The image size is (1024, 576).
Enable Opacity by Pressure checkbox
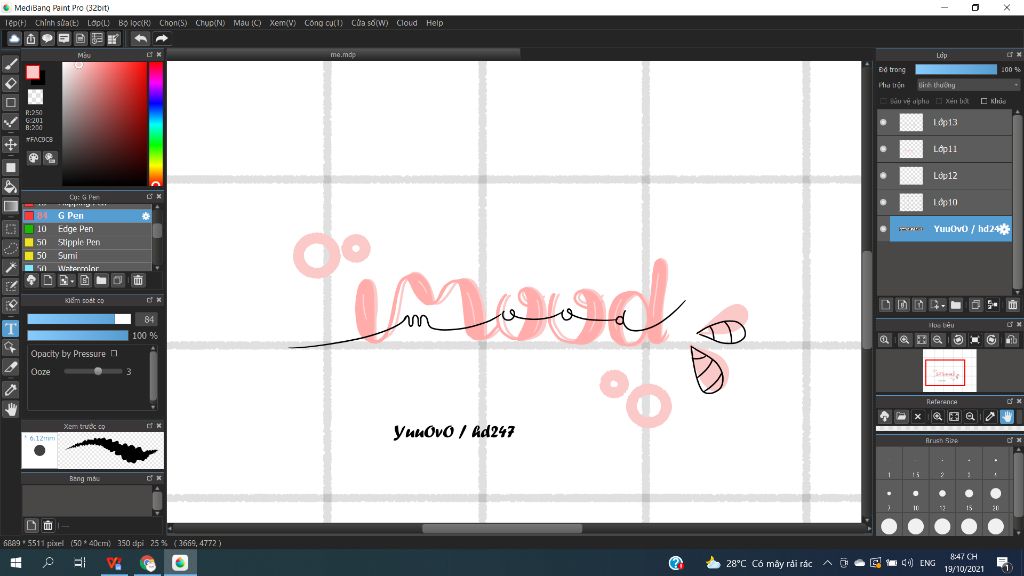114,353
